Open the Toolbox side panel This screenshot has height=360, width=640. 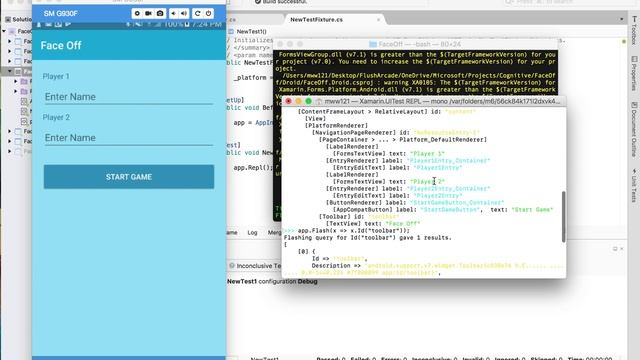[x=634, y=30]
